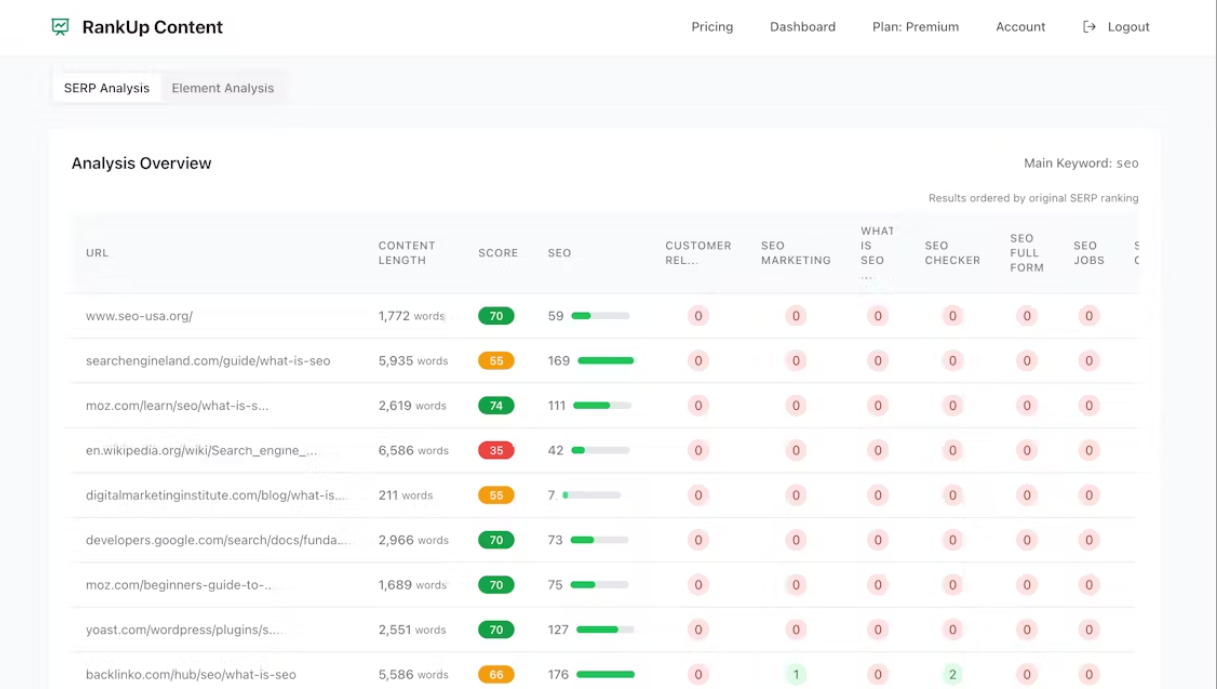Open the backlinko.com/hub/seo/what-is-seo URL

(191, 675)
